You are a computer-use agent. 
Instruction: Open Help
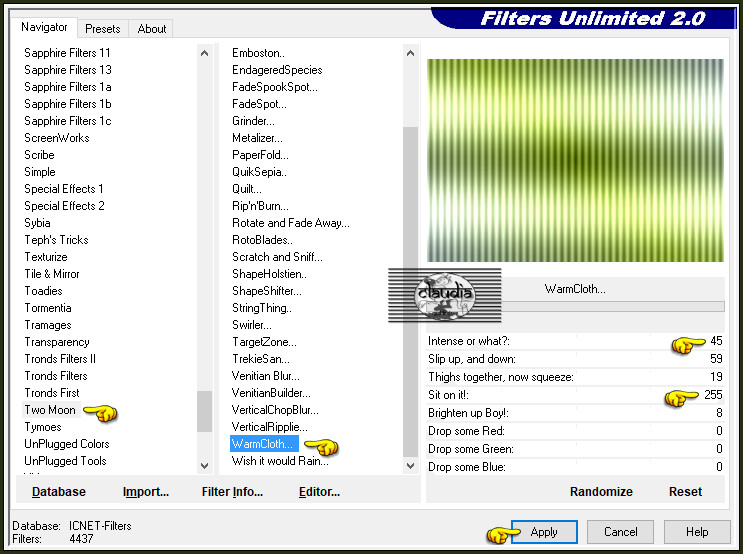(x=697, y=532)
